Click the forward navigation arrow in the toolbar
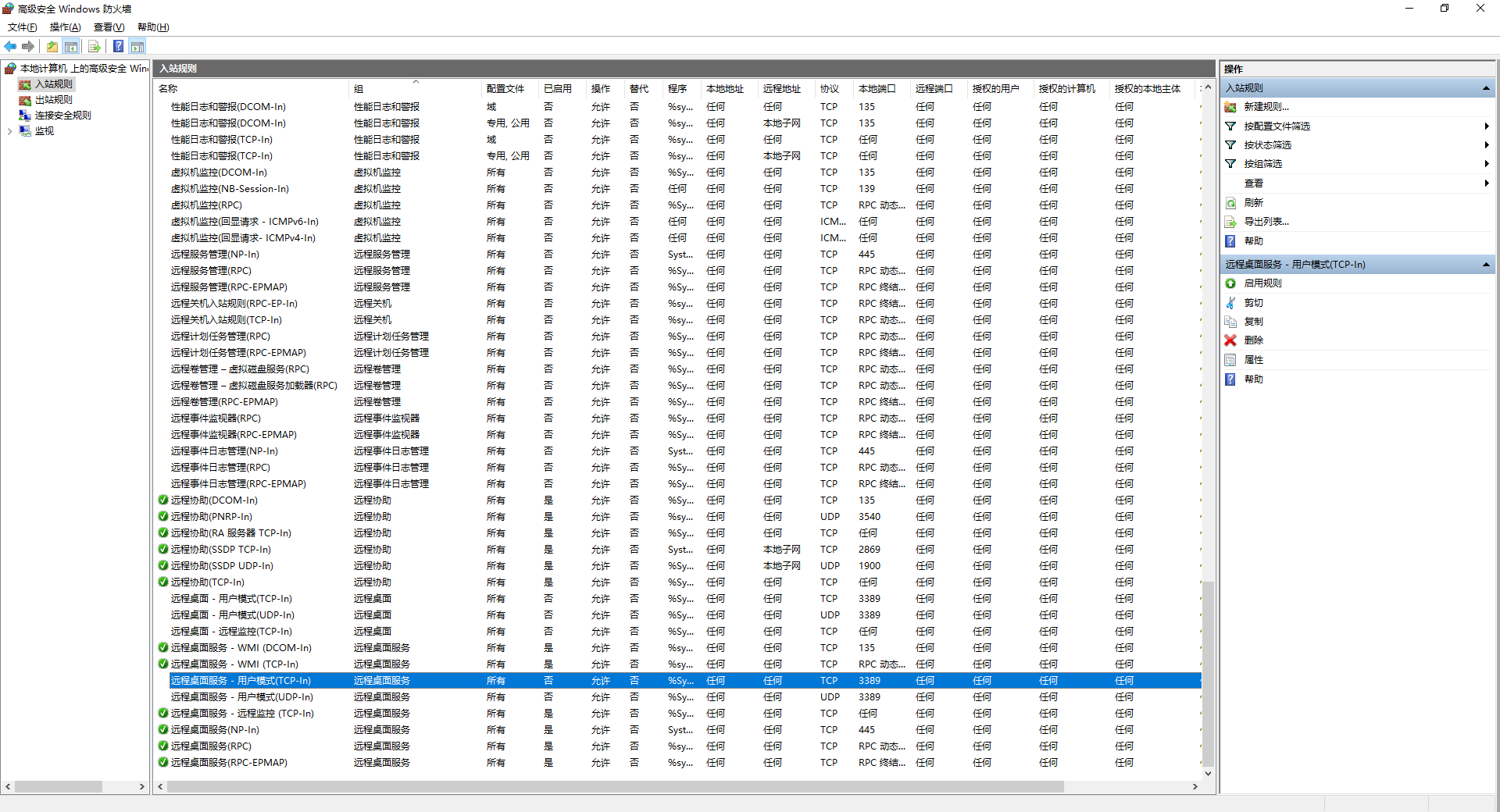 [x=29, y=46]
